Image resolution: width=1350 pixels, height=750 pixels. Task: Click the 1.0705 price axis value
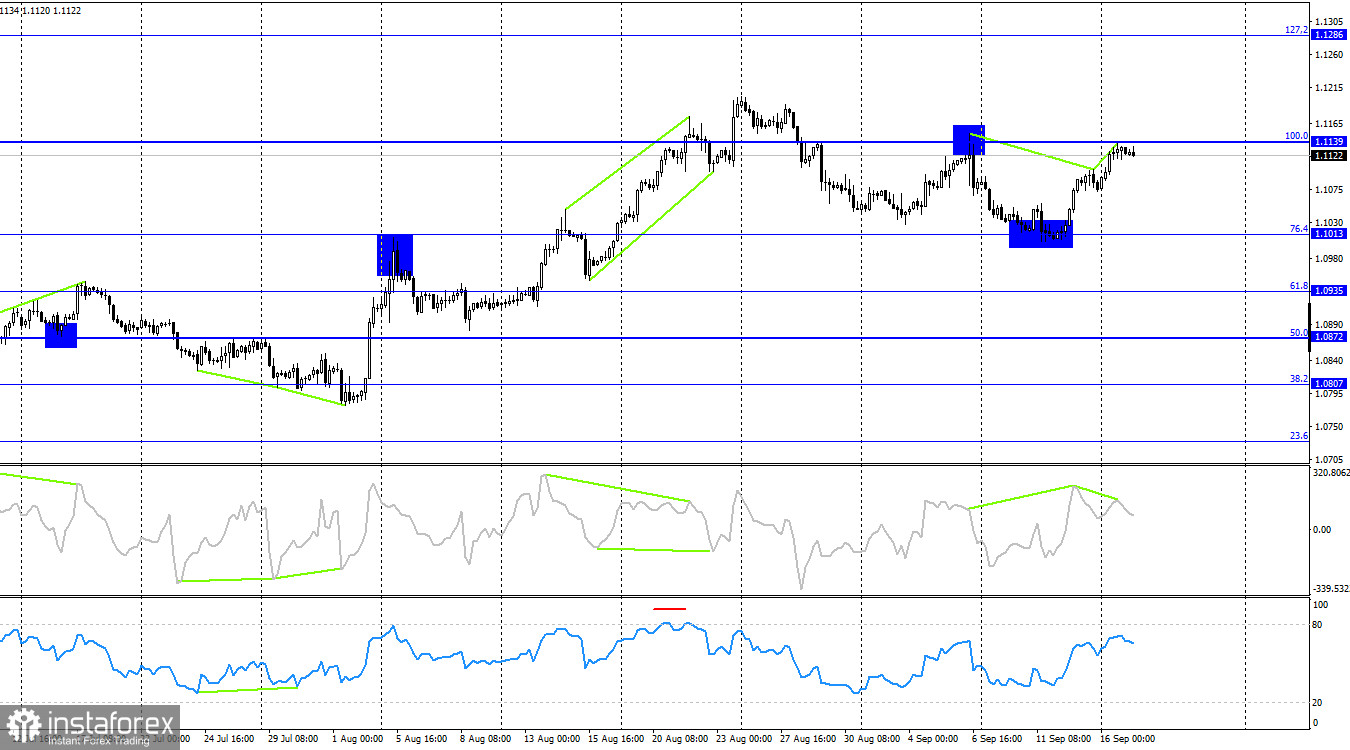pos(1329,461)
